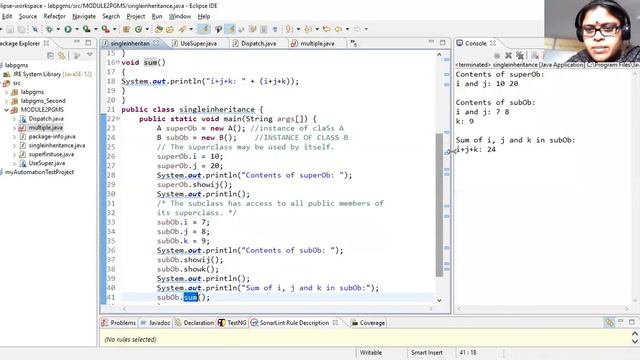The width and height of the screenshot is (640, 360).
Task: Click the Save All toolbar icon
Action: [x=21, y=29]
